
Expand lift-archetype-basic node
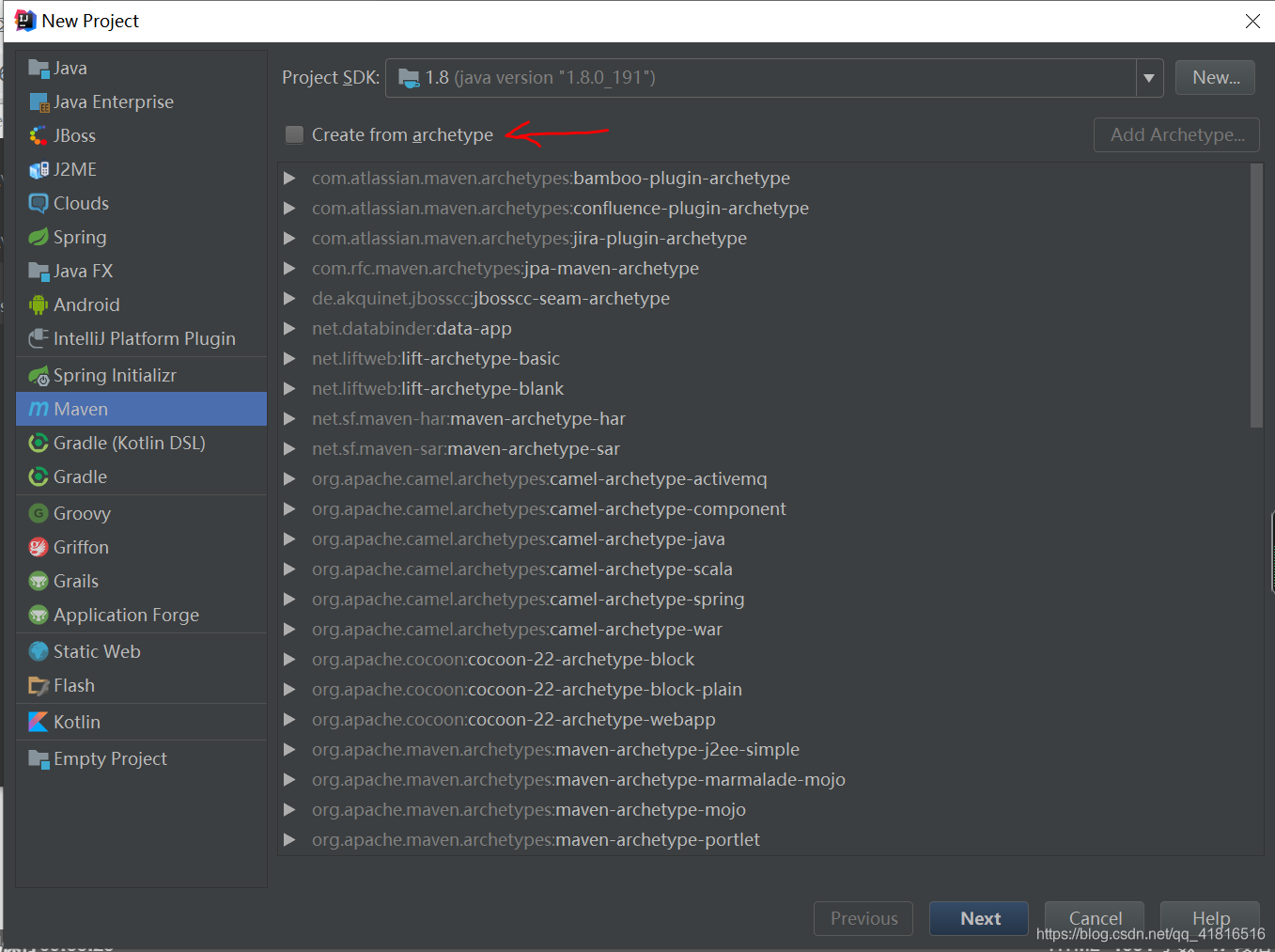click(290, 358)
